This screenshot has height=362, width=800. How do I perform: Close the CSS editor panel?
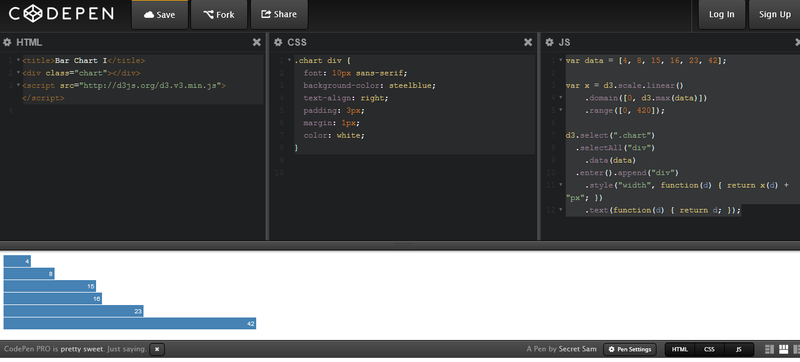click(528, 42)
